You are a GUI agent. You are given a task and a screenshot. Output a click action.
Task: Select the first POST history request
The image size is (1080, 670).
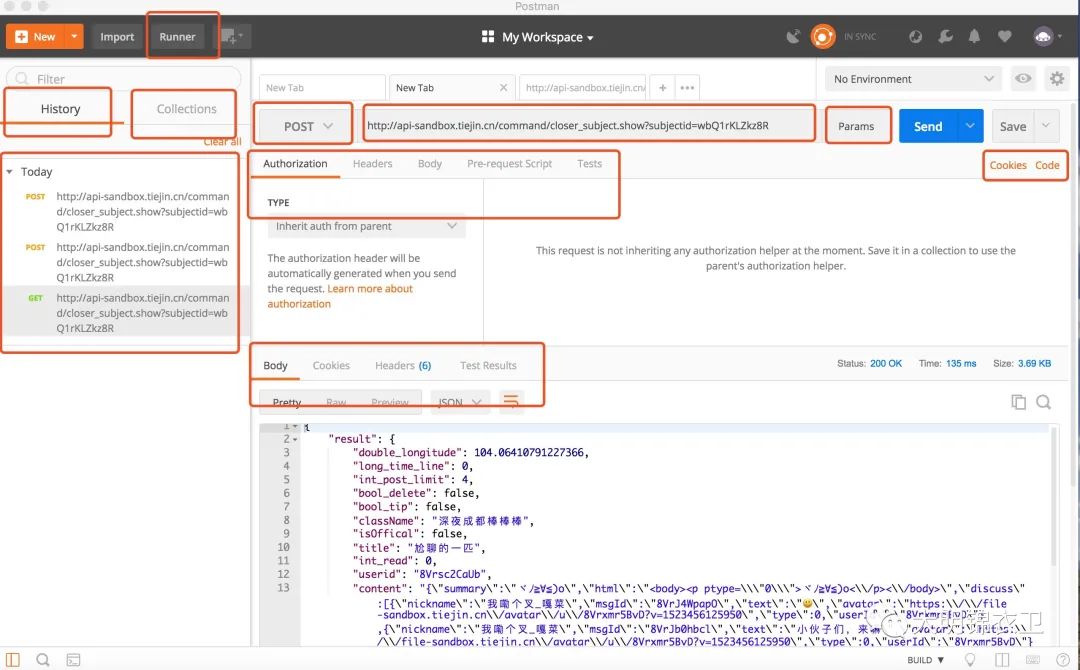coord(125,211)
